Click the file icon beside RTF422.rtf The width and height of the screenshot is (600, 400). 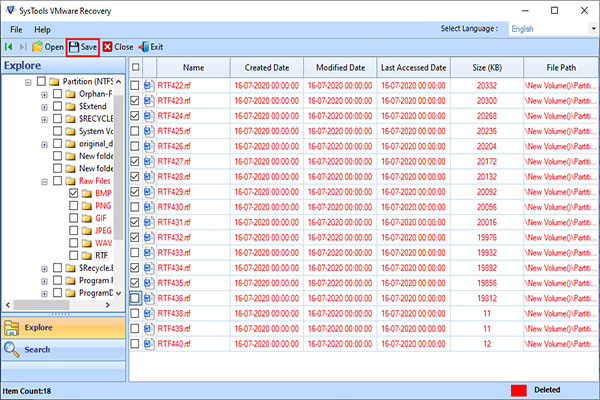[148, 86]
